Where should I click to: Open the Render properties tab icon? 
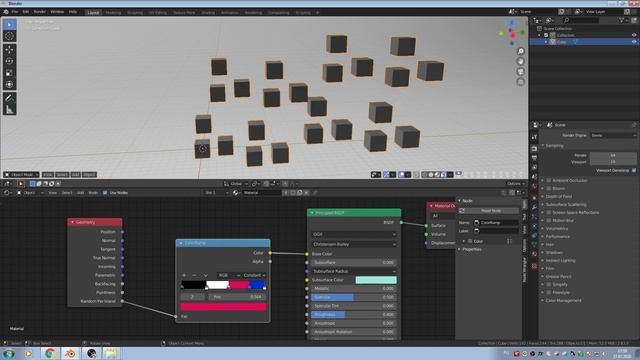pyautogui.click(x=534, y=149)
